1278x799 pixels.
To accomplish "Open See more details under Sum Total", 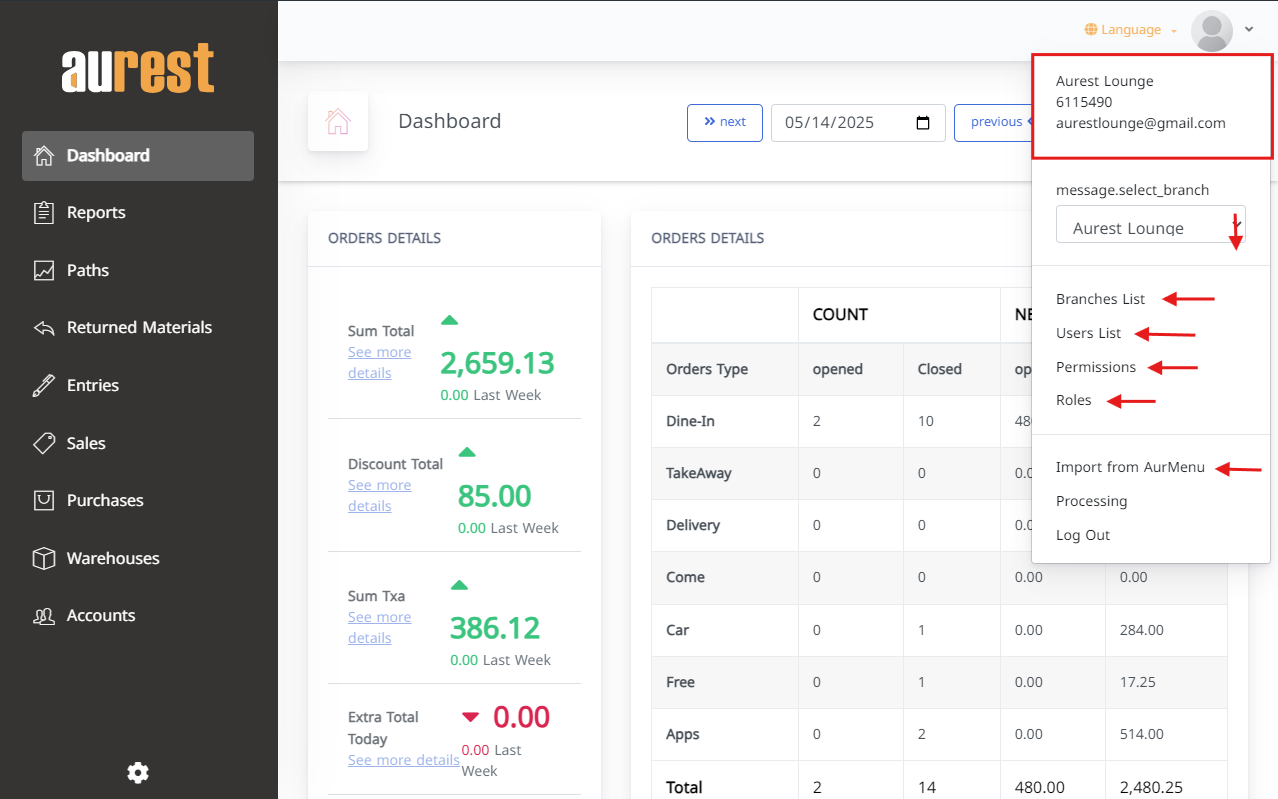I will [379, 362].
